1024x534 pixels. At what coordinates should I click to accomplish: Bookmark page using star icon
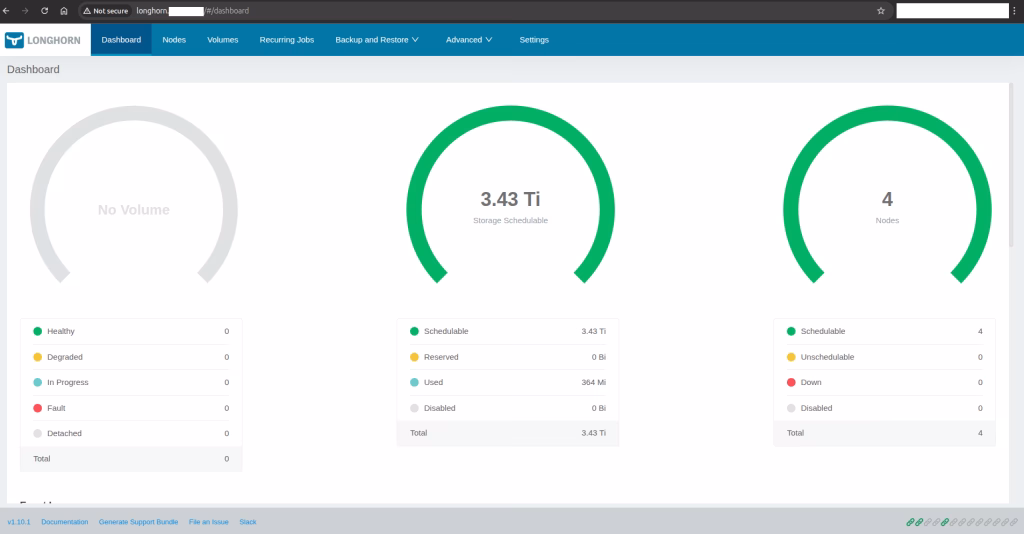pyautogui.click(x=880, y=10)
